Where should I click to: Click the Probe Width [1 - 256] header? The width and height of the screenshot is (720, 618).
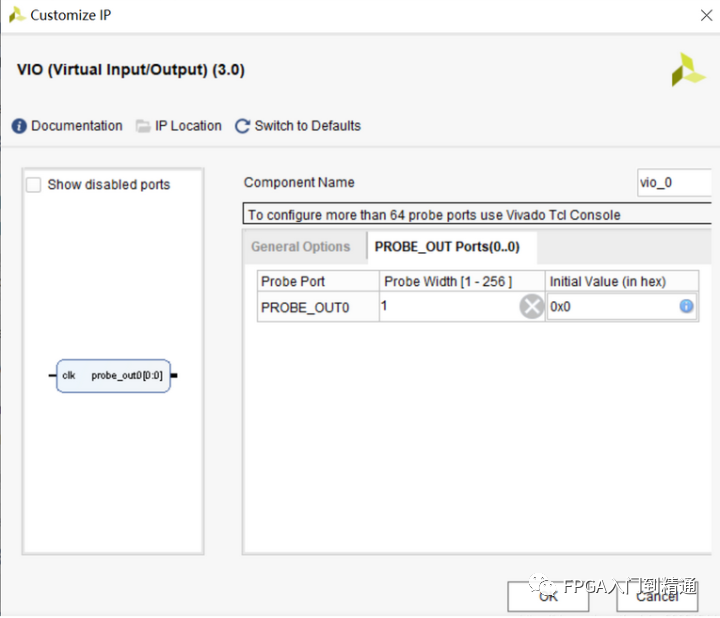tap(462, 281)
